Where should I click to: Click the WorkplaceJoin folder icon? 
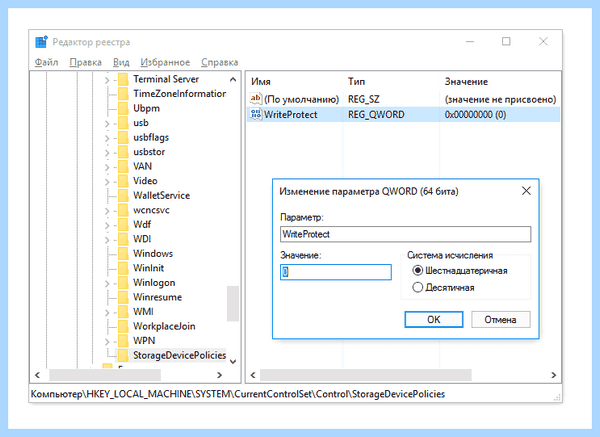[x=123, y=326]
